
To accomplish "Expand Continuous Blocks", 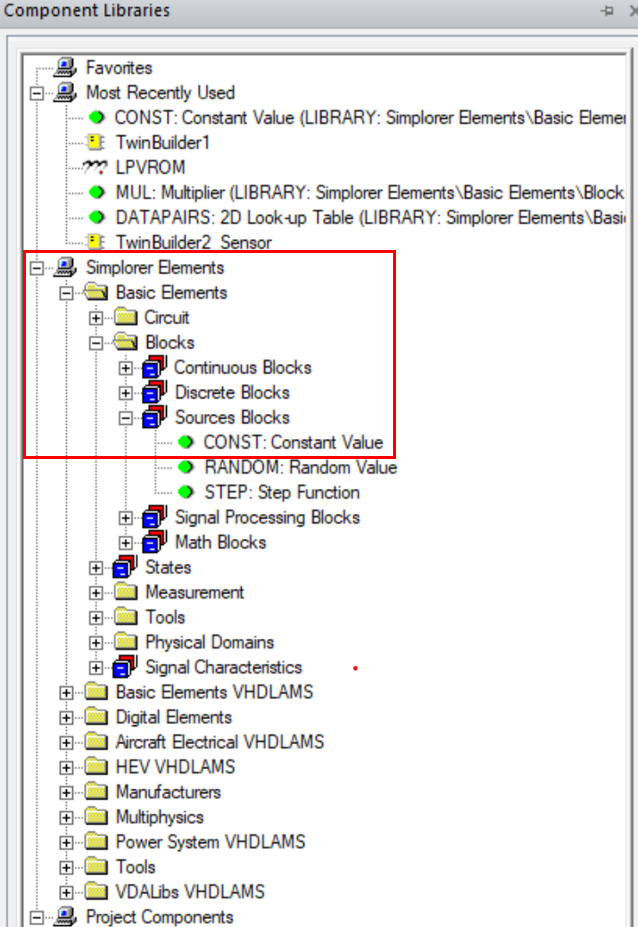I will (x=125, y=368).
